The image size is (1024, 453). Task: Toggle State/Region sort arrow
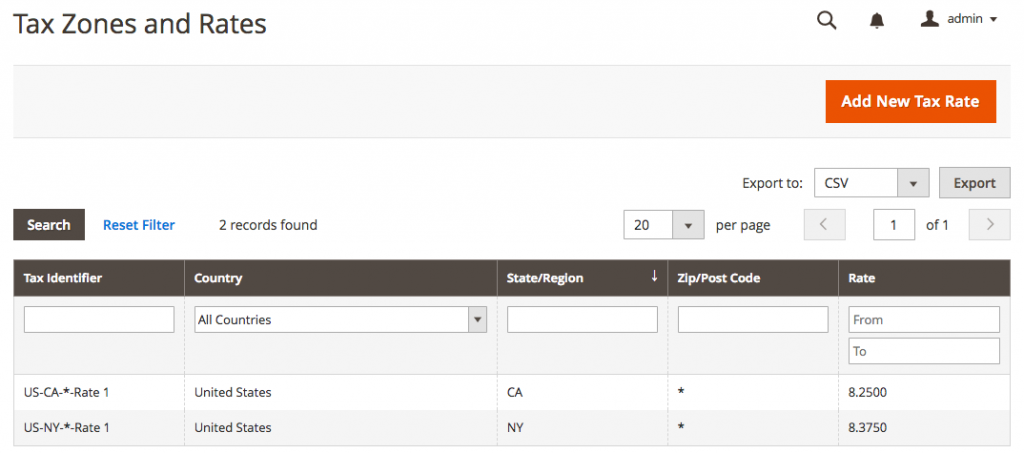tap(654, 277)
